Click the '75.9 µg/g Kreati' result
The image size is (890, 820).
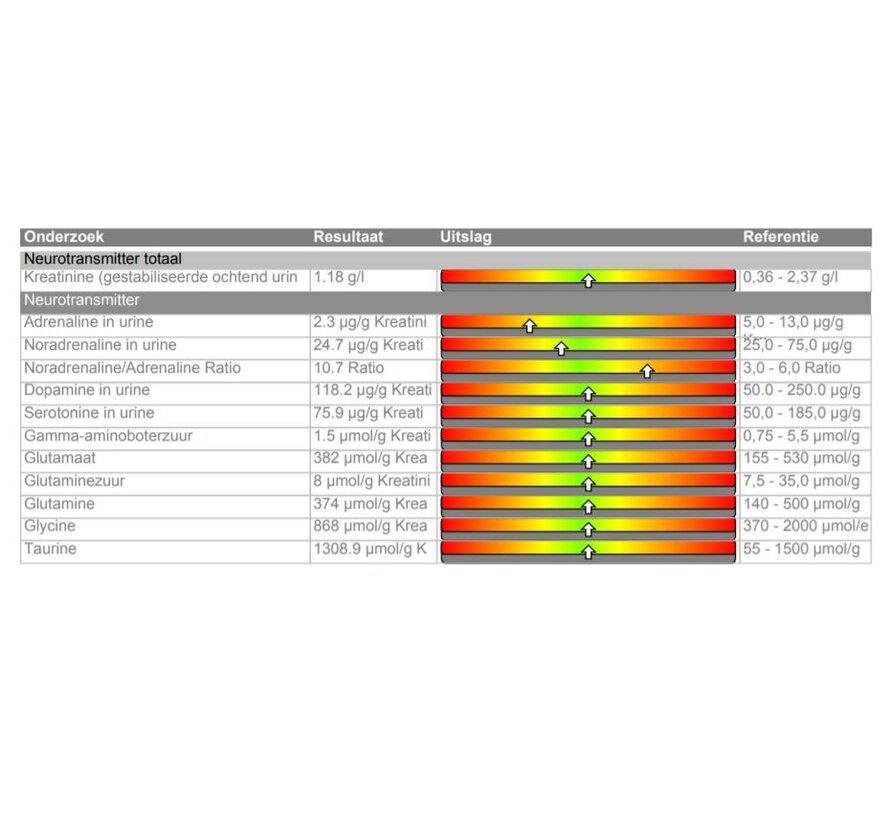[x=368, y=413]
